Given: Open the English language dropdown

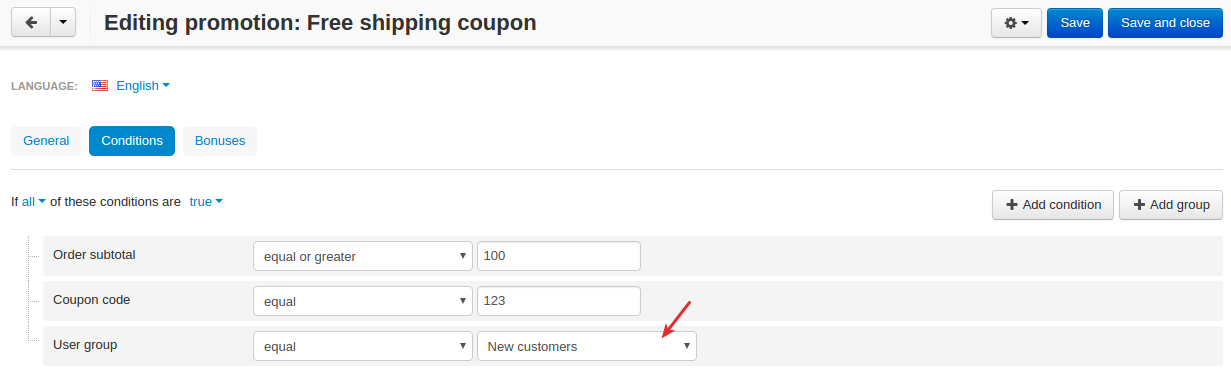Looking at the screenshot, I should pyautogui.click(x=143, y=86).
